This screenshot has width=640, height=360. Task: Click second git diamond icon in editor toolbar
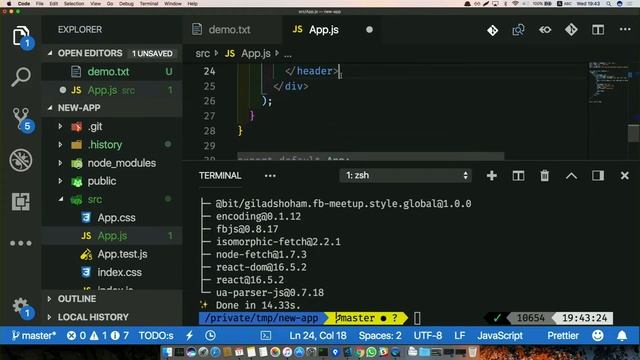(571, 30)
